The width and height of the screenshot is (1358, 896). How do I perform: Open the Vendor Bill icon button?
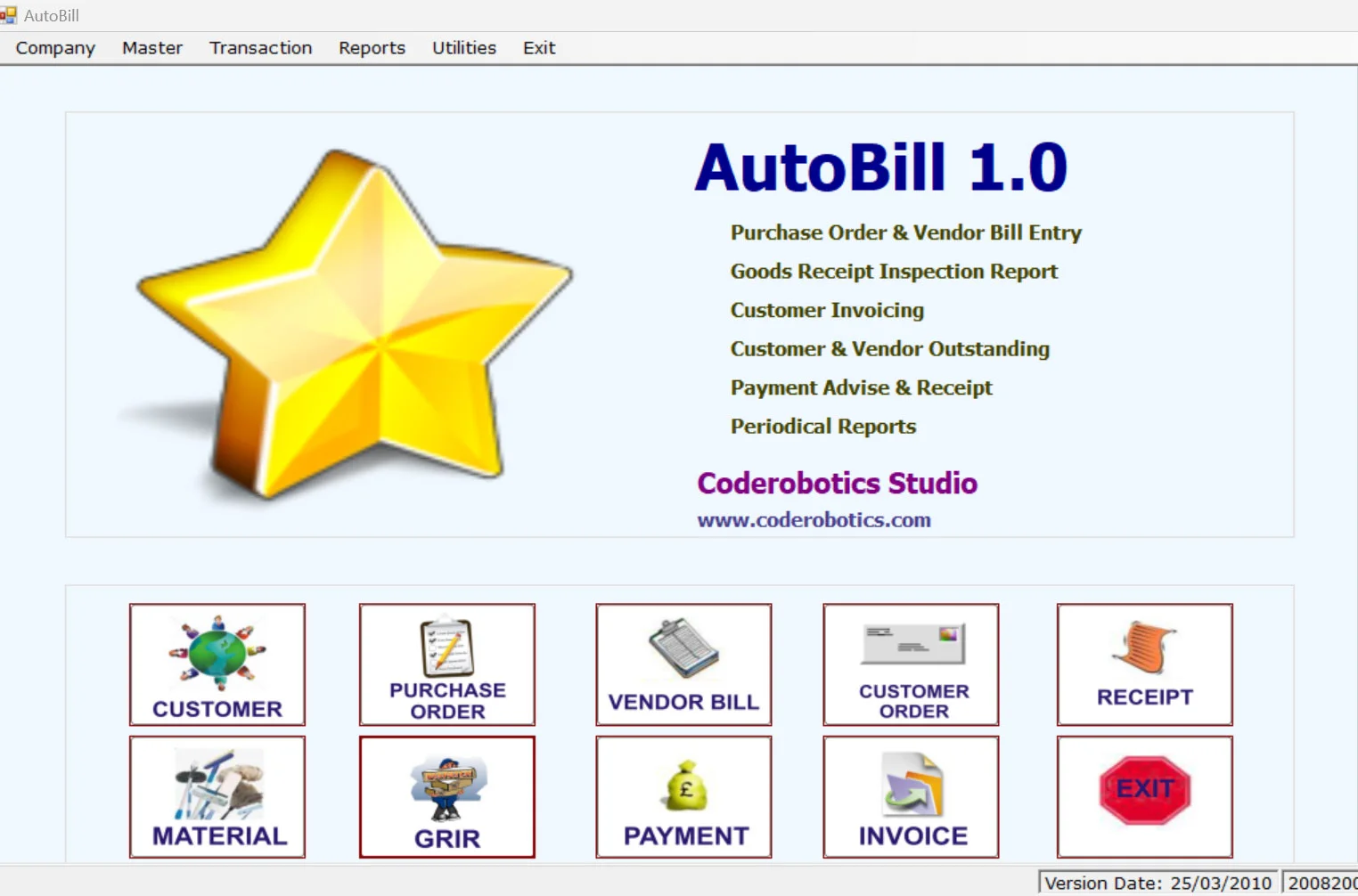tap(683, 664)
